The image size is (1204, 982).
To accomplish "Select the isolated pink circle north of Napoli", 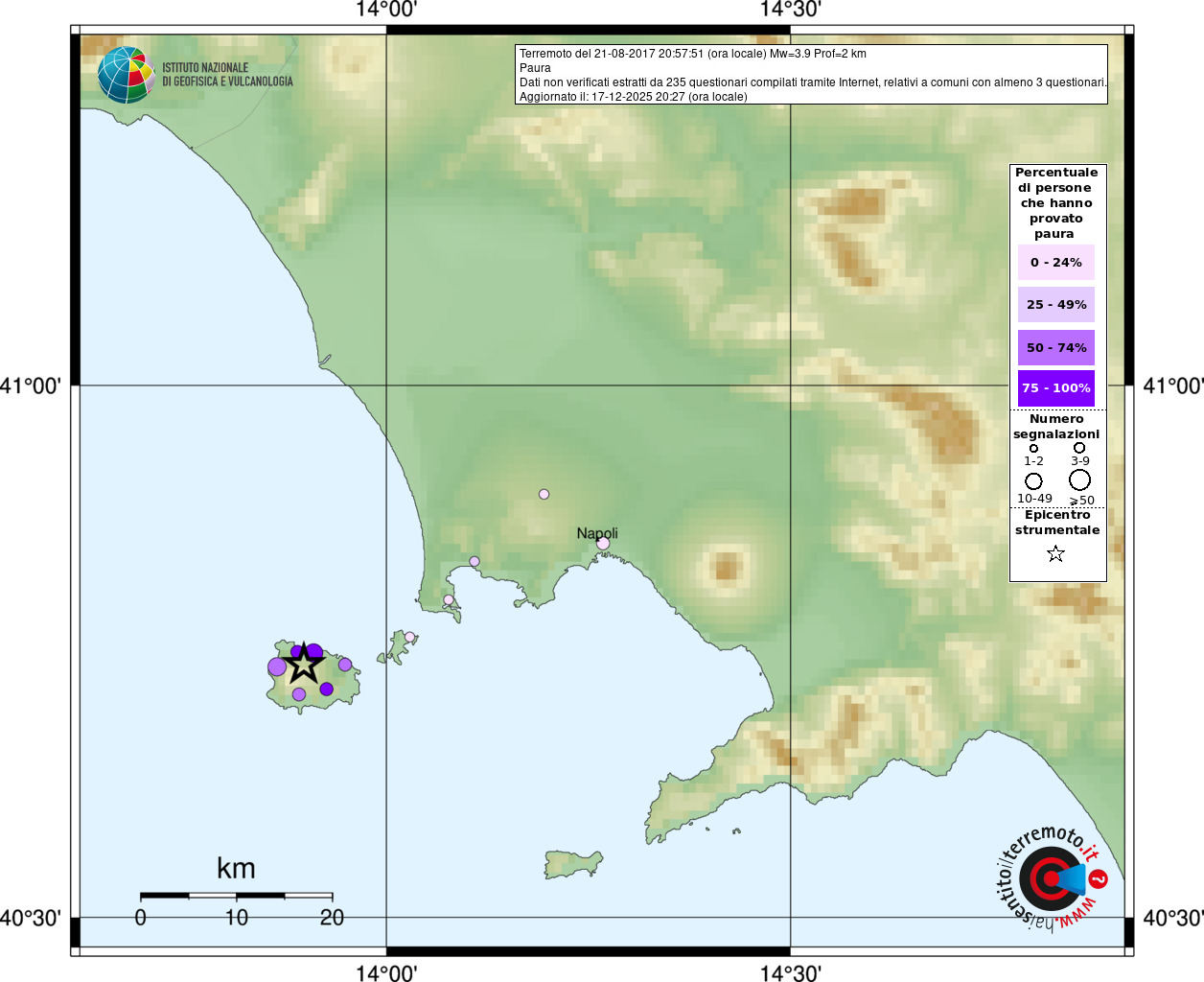I will [544, 494].
